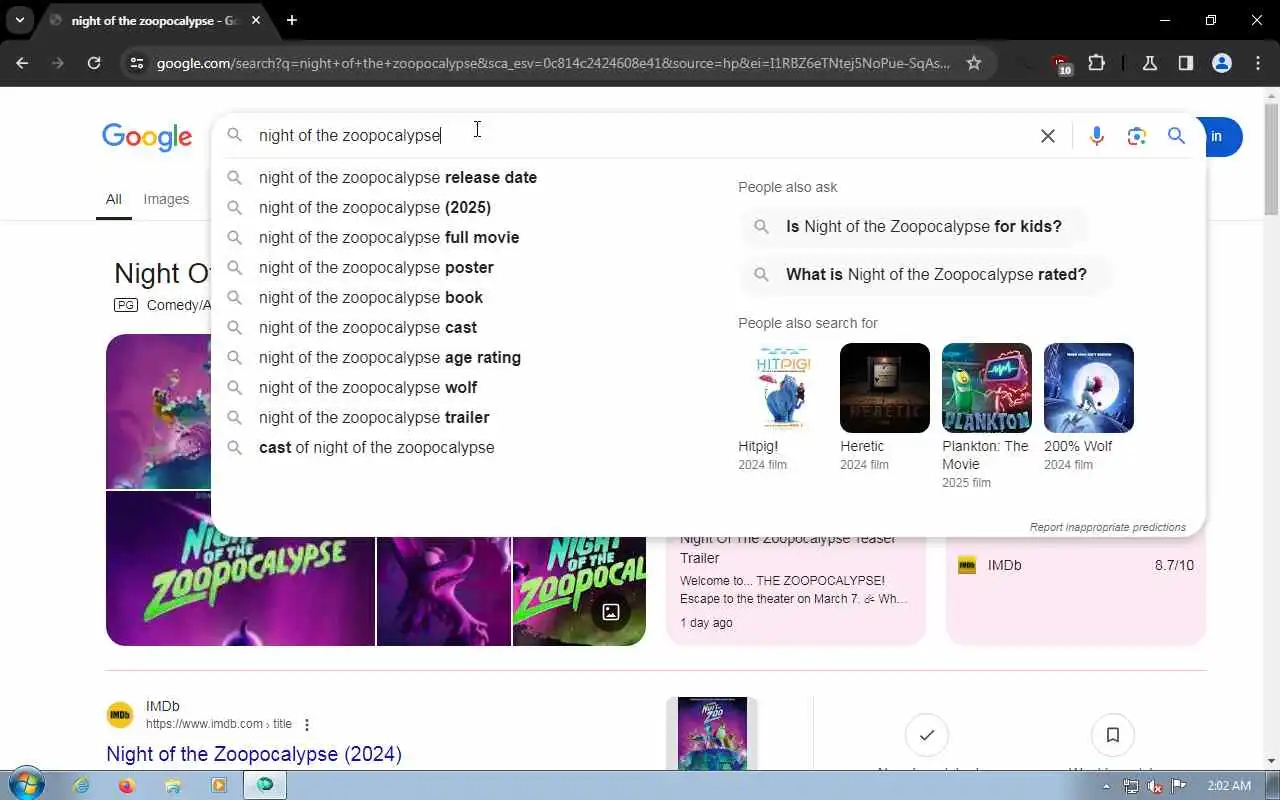Switch to the All results tab
This screenshot has width=1280, height=800.
pos(114,199)
